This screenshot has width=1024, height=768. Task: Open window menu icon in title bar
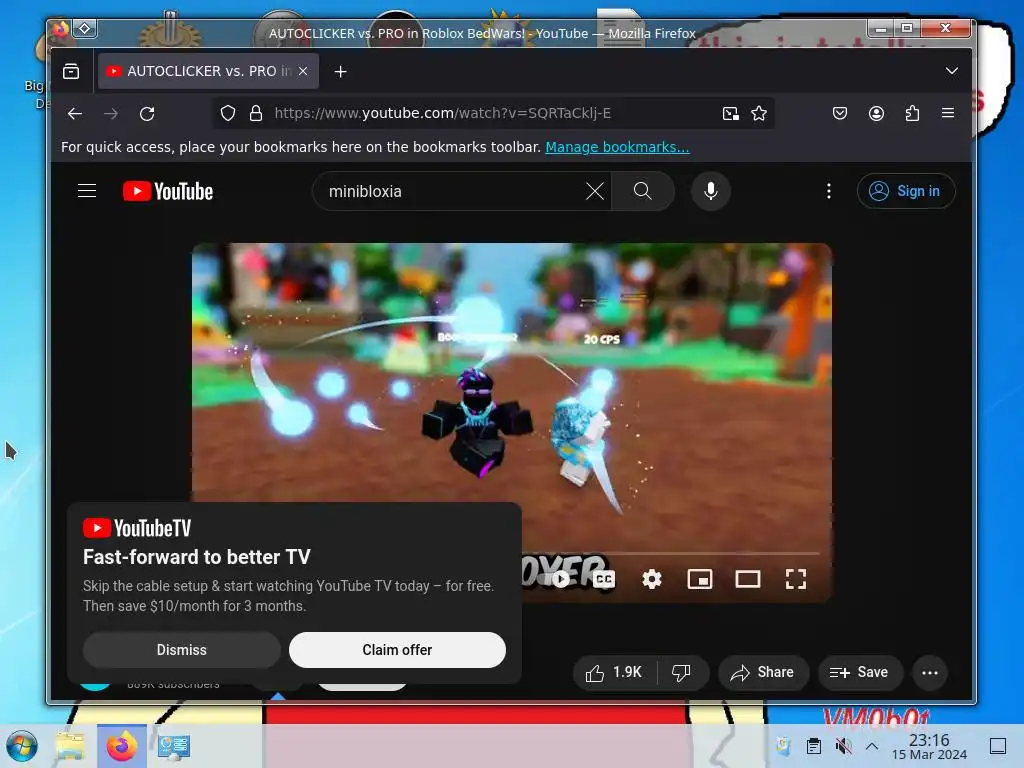(x=85, y=28)
